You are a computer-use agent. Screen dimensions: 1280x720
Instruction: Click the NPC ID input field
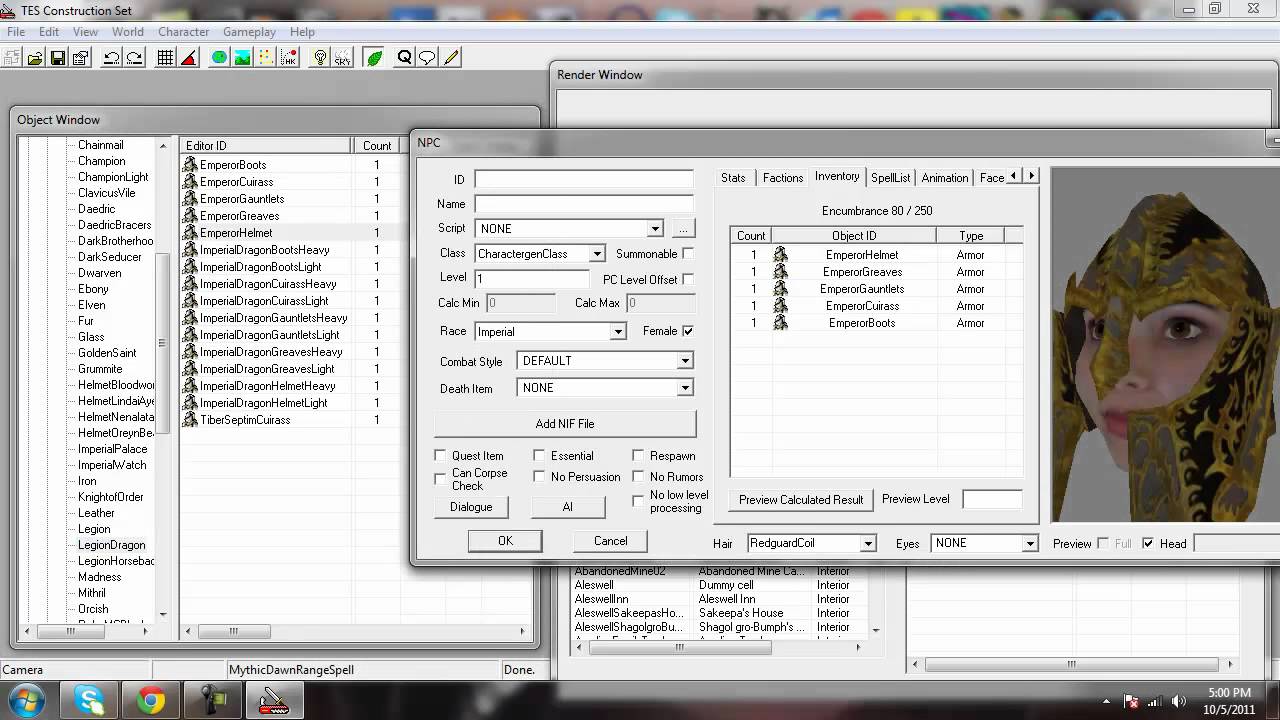(x=584, y=180)
